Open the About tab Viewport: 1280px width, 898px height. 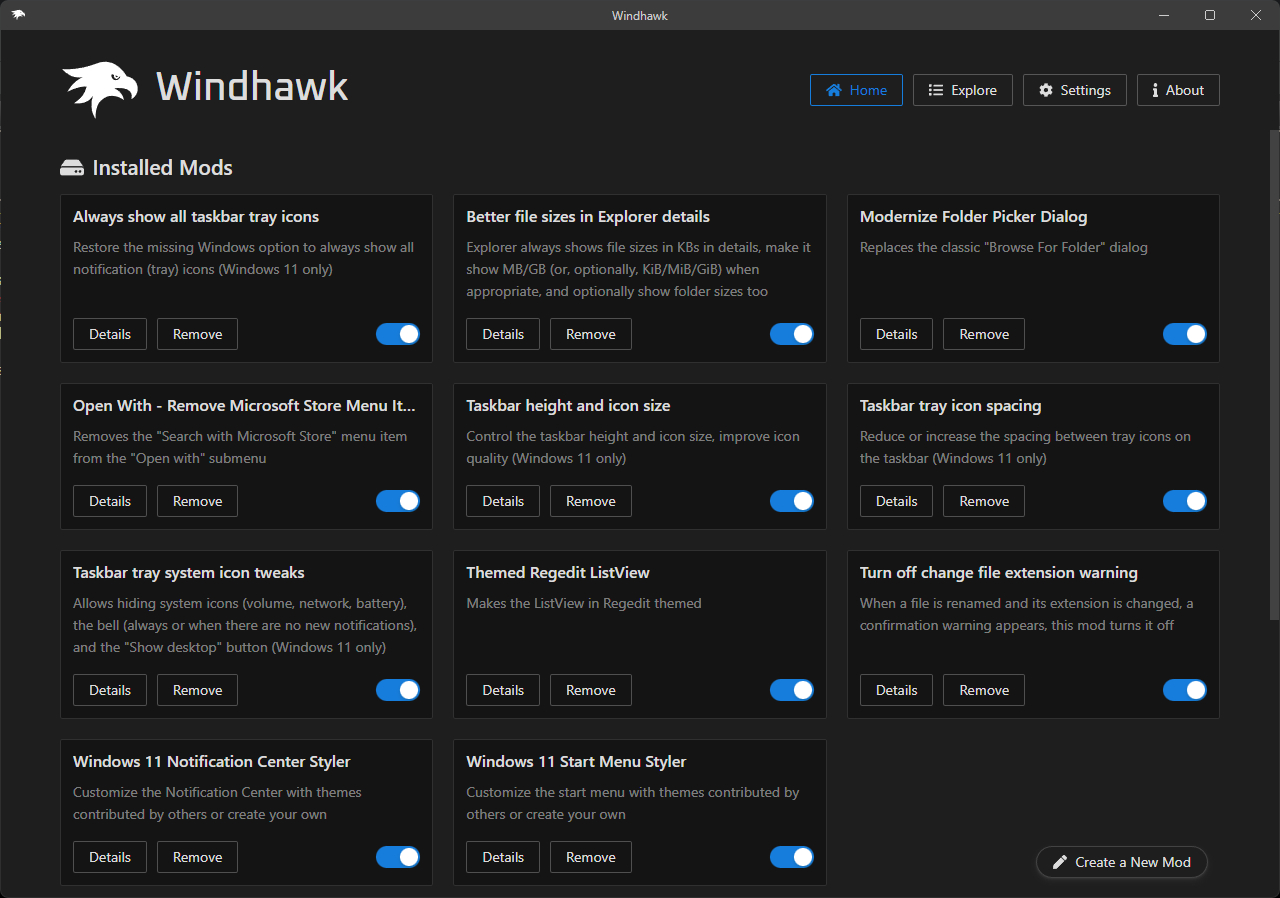[1178, 90]
